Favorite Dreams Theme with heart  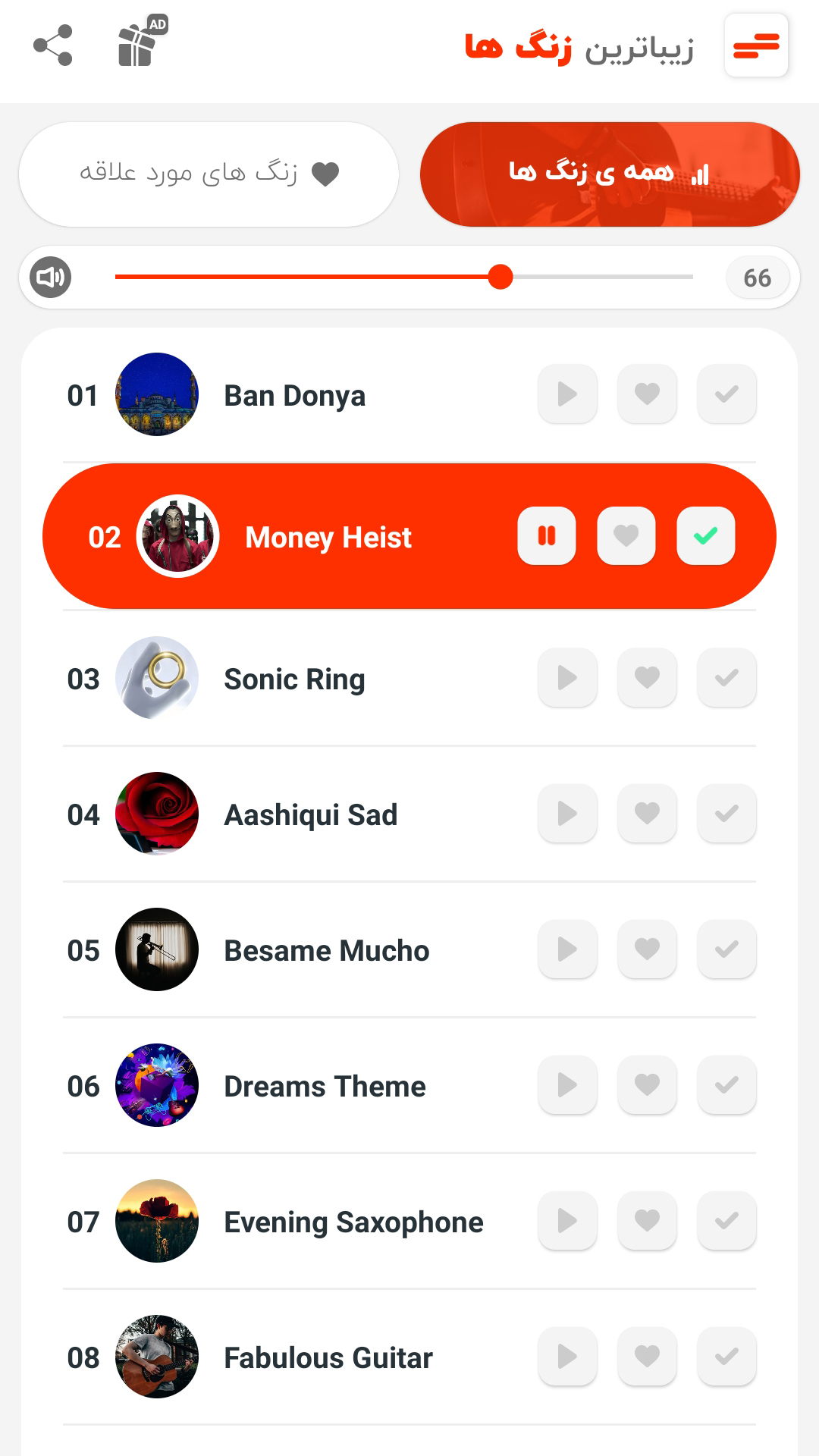(647, 1085)
